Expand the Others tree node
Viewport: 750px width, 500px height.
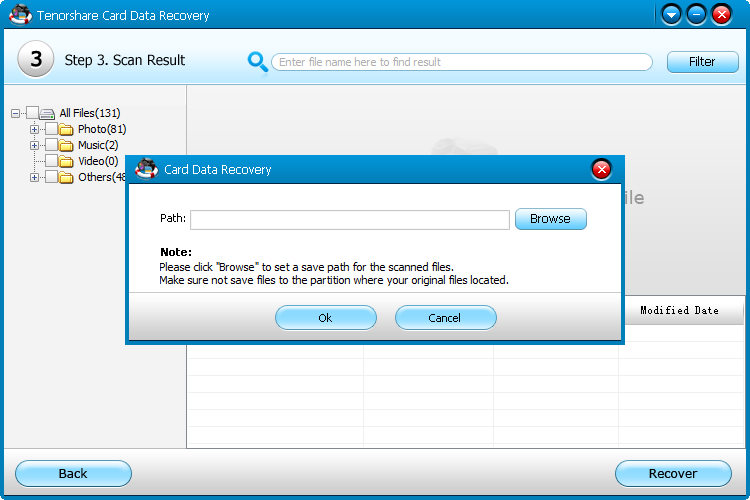34,178
